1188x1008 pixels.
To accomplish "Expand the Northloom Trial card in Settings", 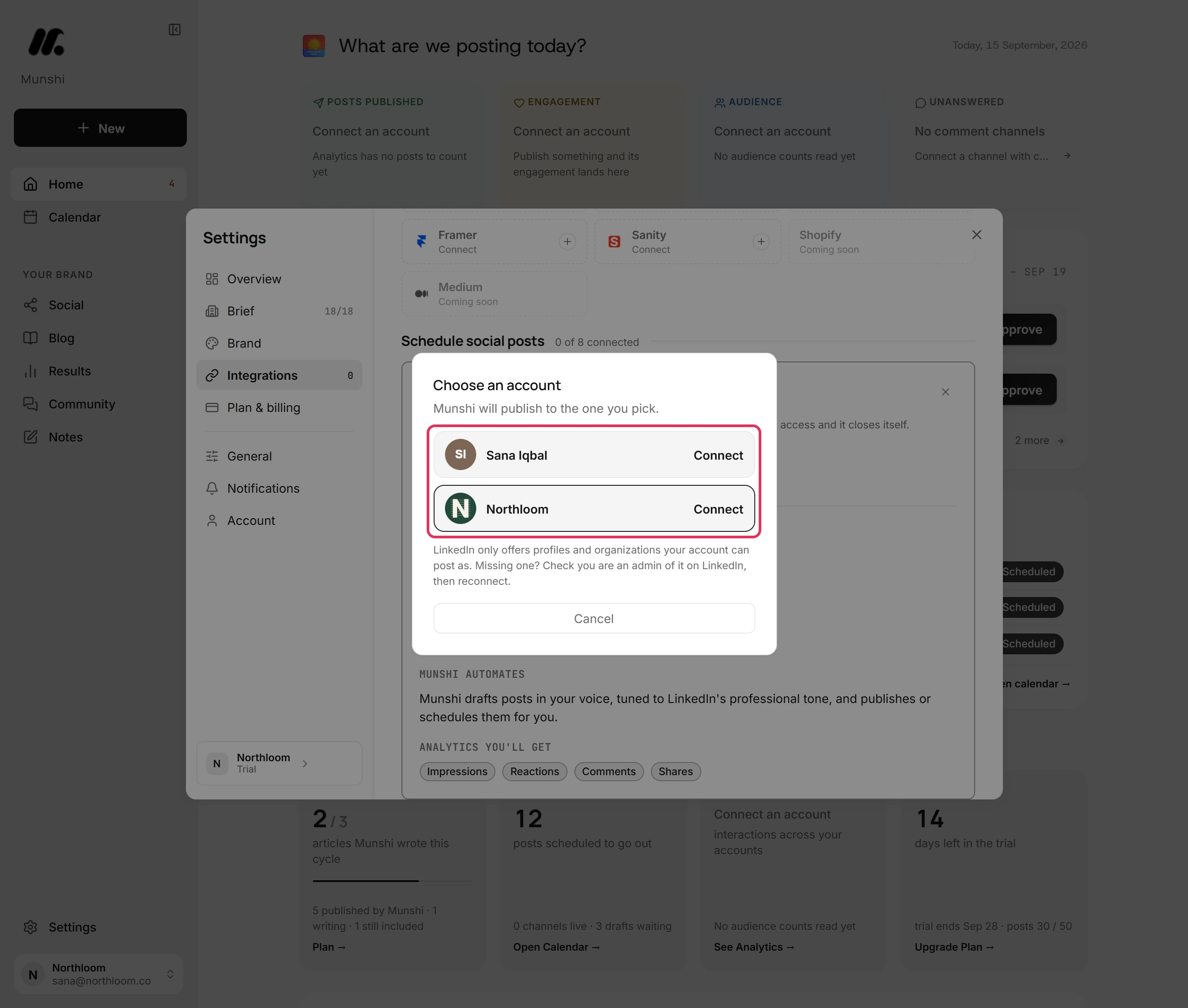I will pos(279,763).
